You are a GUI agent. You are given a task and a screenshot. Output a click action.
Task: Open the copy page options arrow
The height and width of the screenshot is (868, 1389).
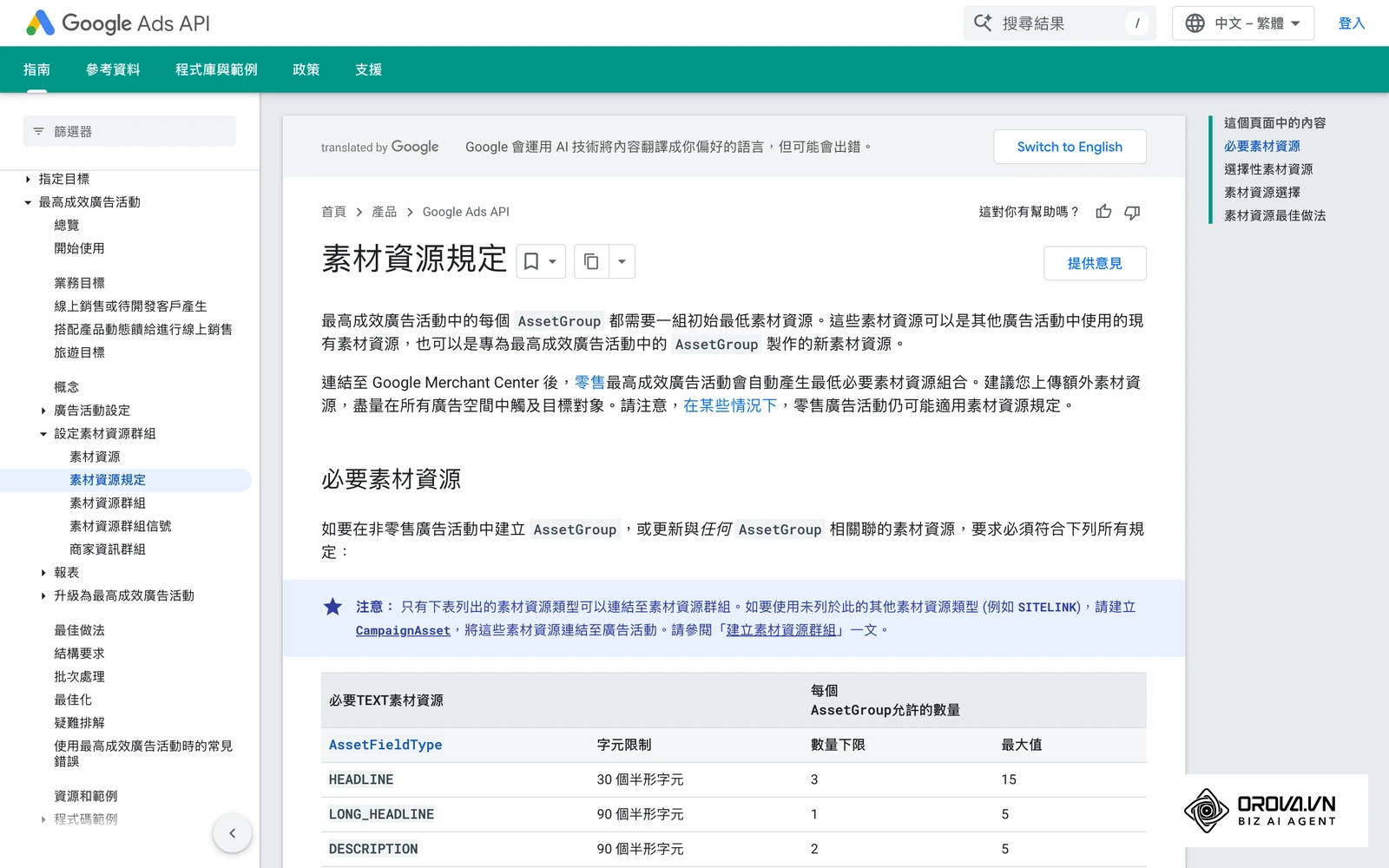pyautogui.click(x=622, y=261)
